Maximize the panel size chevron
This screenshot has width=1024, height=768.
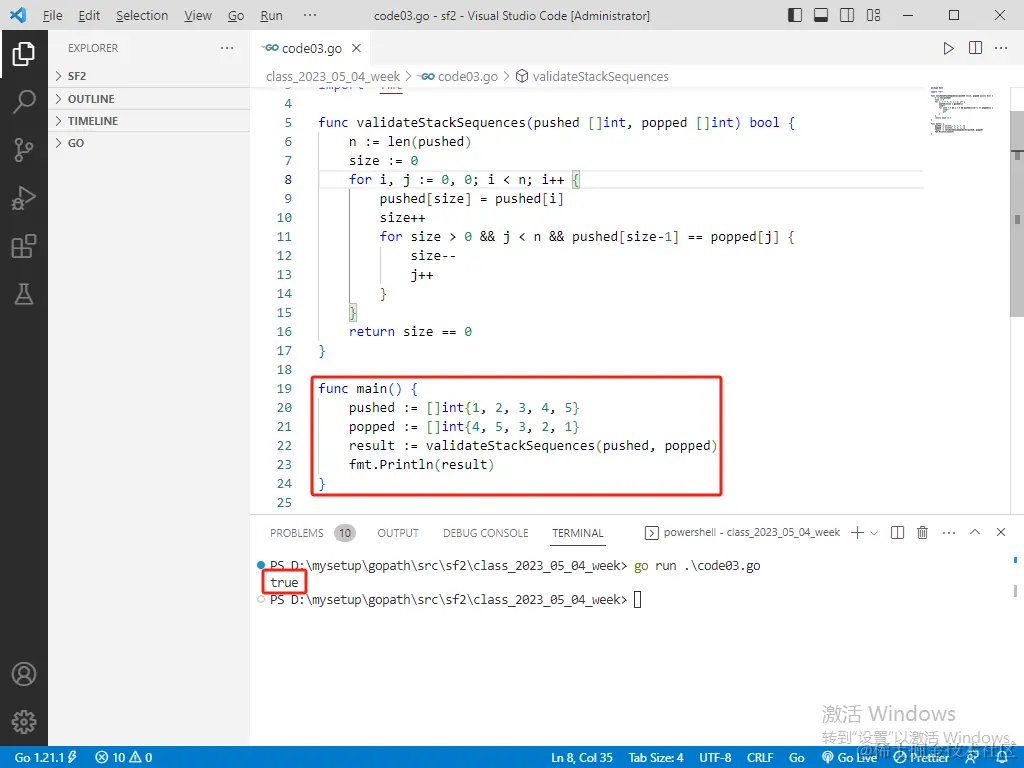975,532
